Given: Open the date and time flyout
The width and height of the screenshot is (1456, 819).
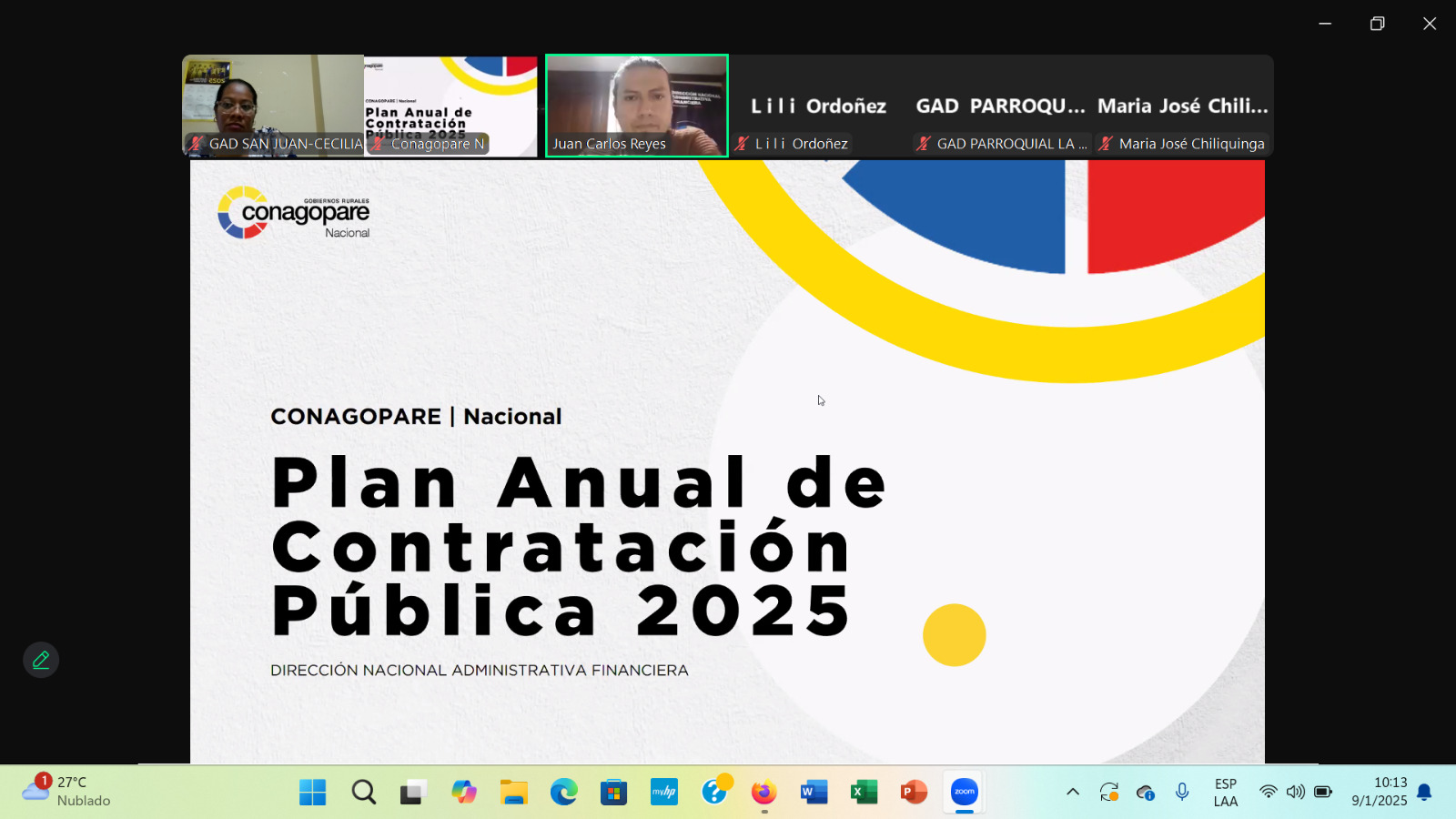Looking at the screenshot, I should tap(1379, 792).
